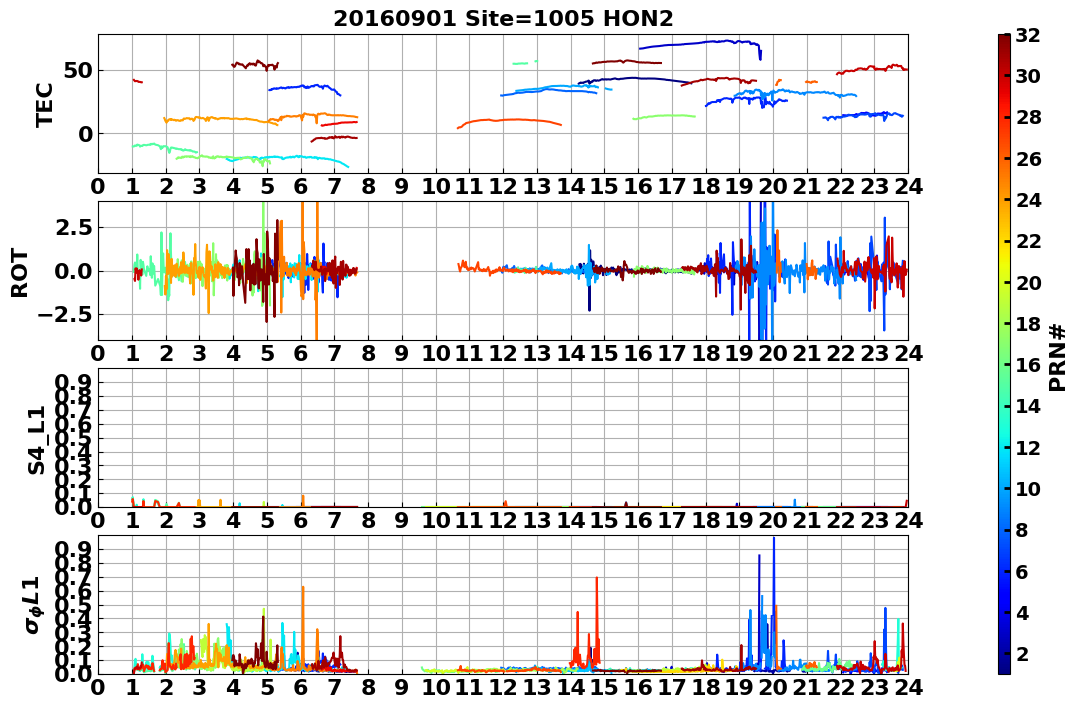Click the '0' tick on the TEC y-axis

pyautogui.click(x=85, y=134)
